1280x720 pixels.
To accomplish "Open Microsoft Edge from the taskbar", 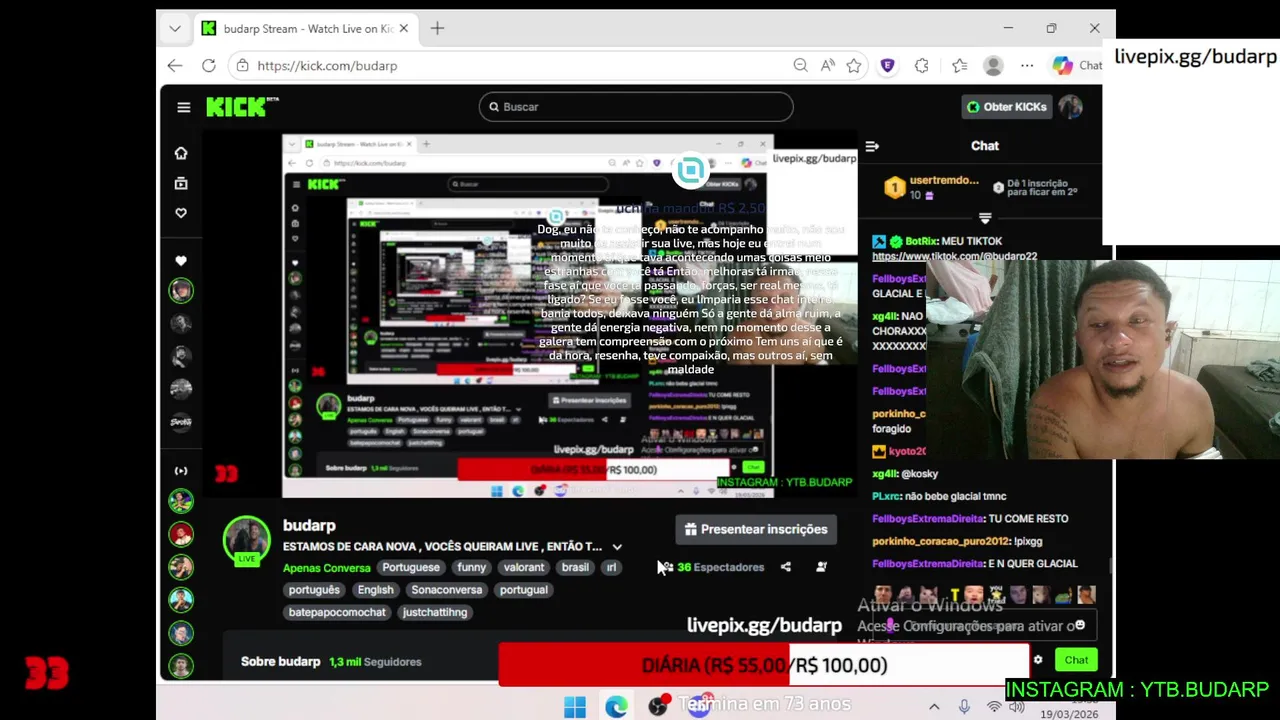I will (x=616, y=708).
